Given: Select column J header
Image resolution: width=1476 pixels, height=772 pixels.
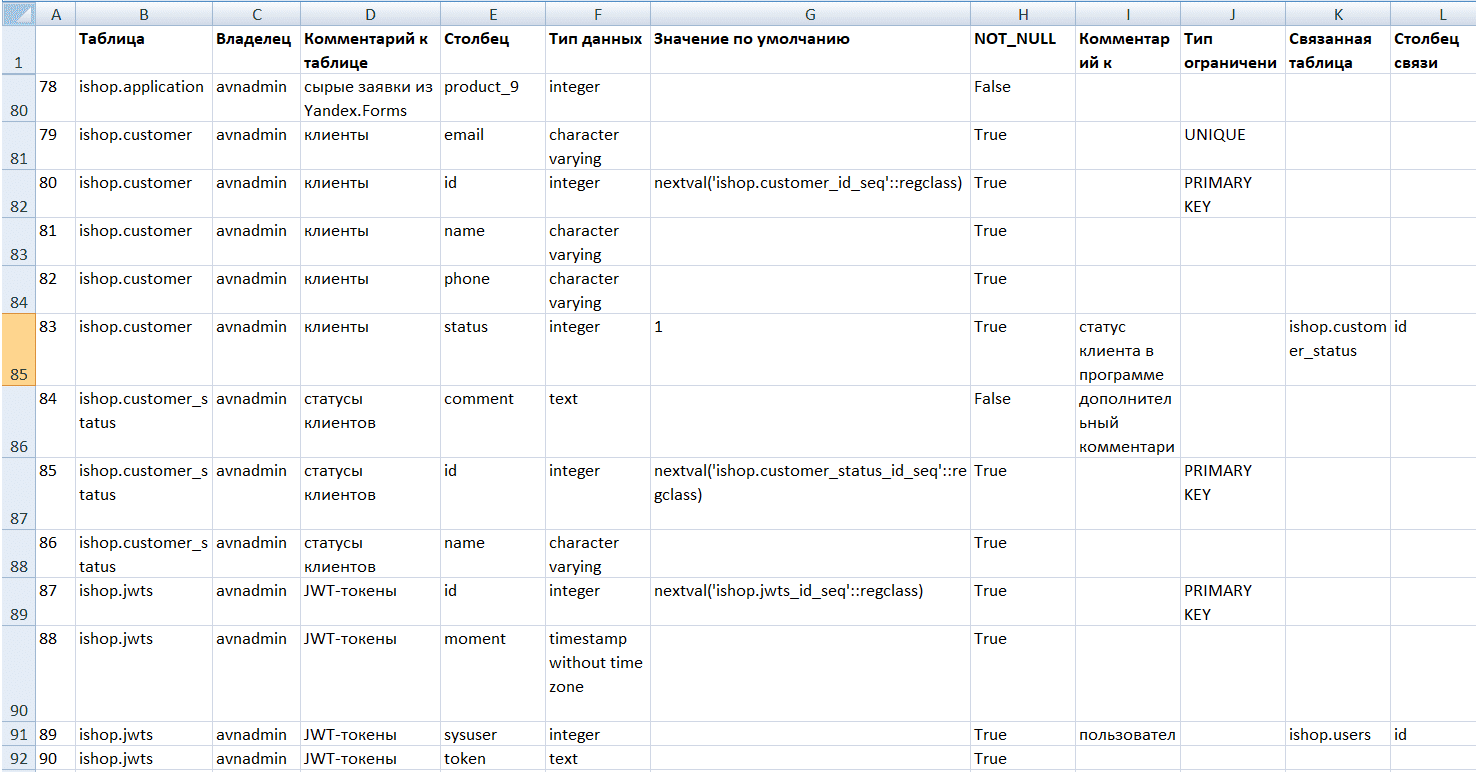Looking at the screenshot, I should tap(1232, 13).
